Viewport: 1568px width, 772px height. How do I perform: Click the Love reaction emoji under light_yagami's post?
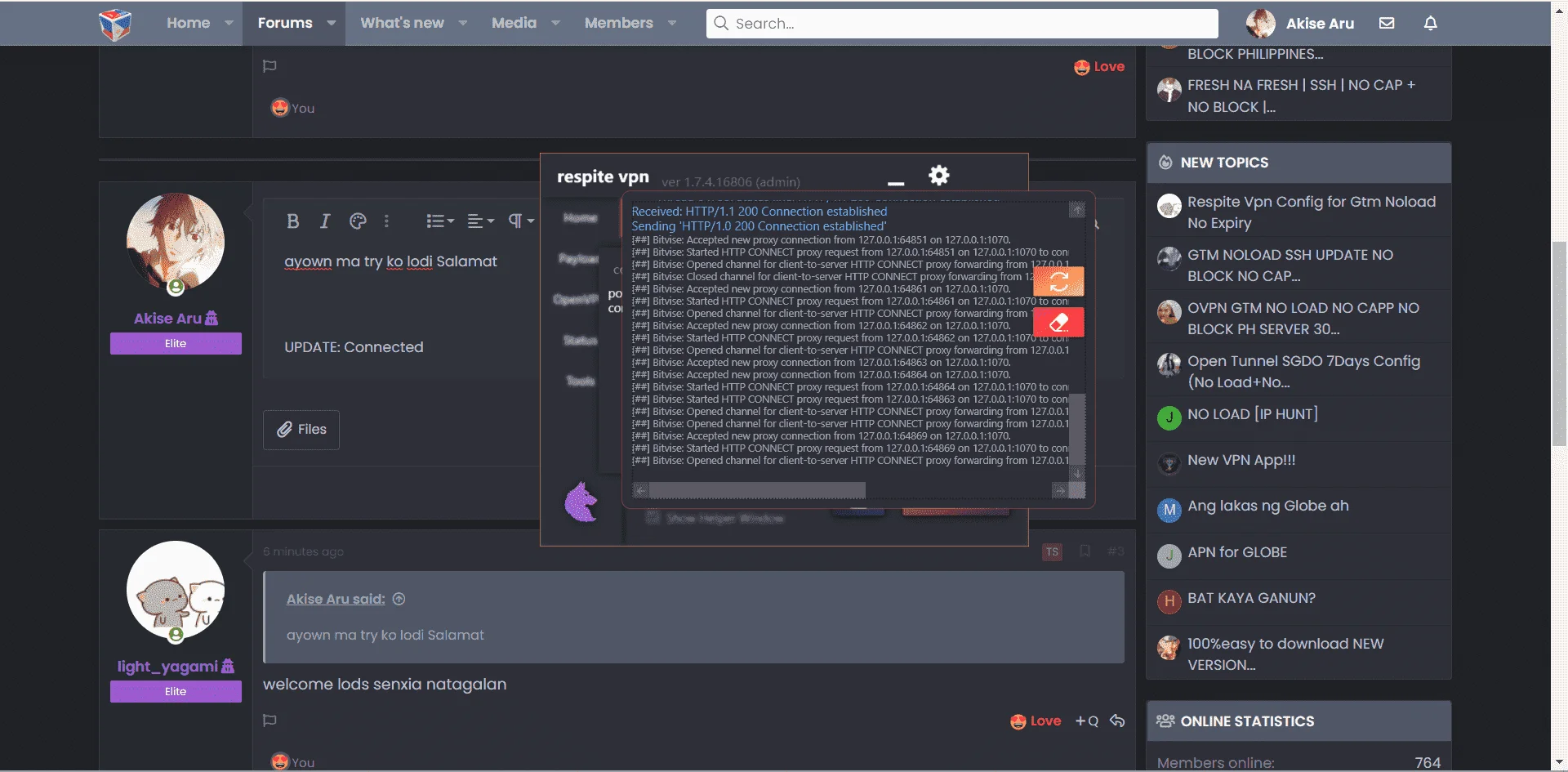pyautogui.click(x=1018, y=721)
